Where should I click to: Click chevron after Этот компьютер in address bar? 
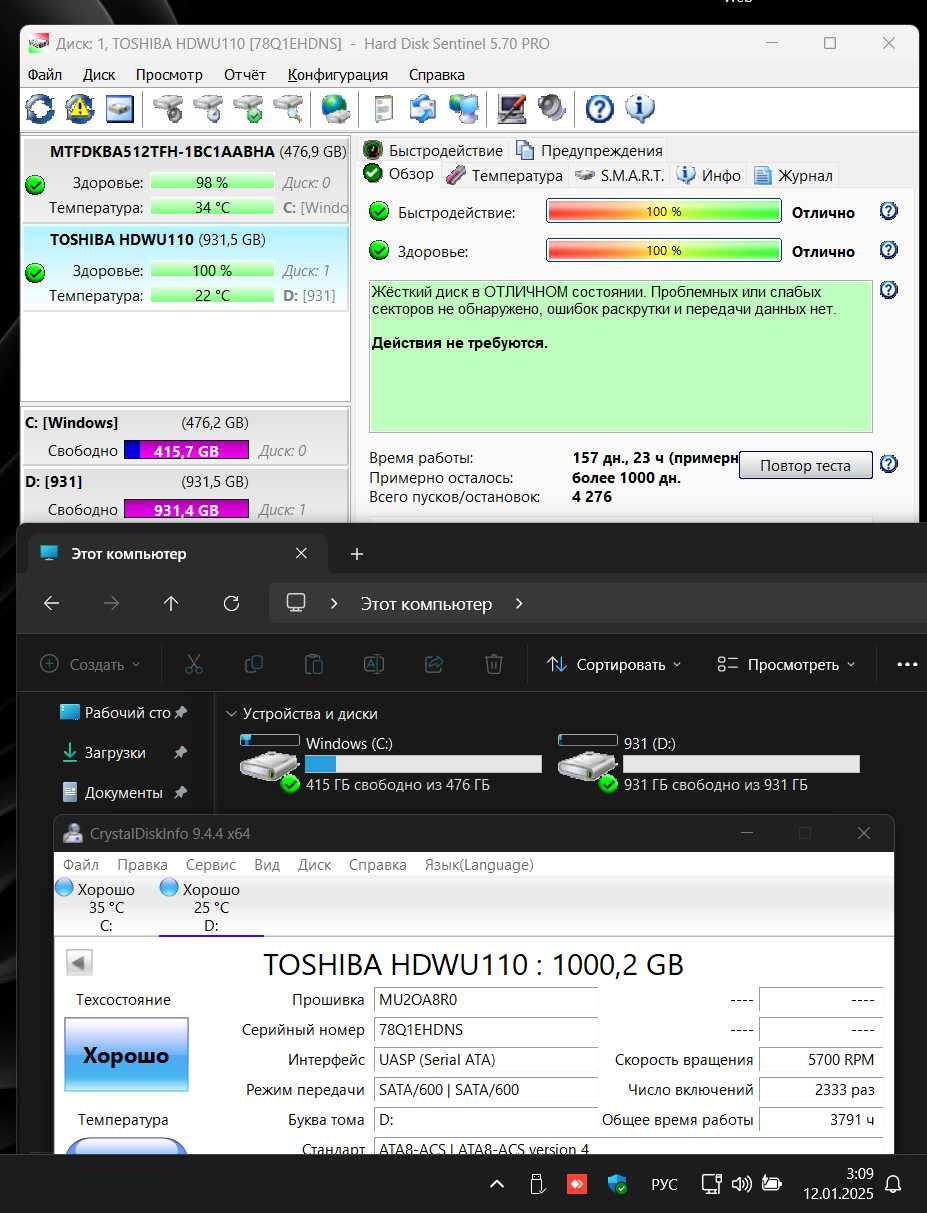pyautogui.click(x=519, y=604)
